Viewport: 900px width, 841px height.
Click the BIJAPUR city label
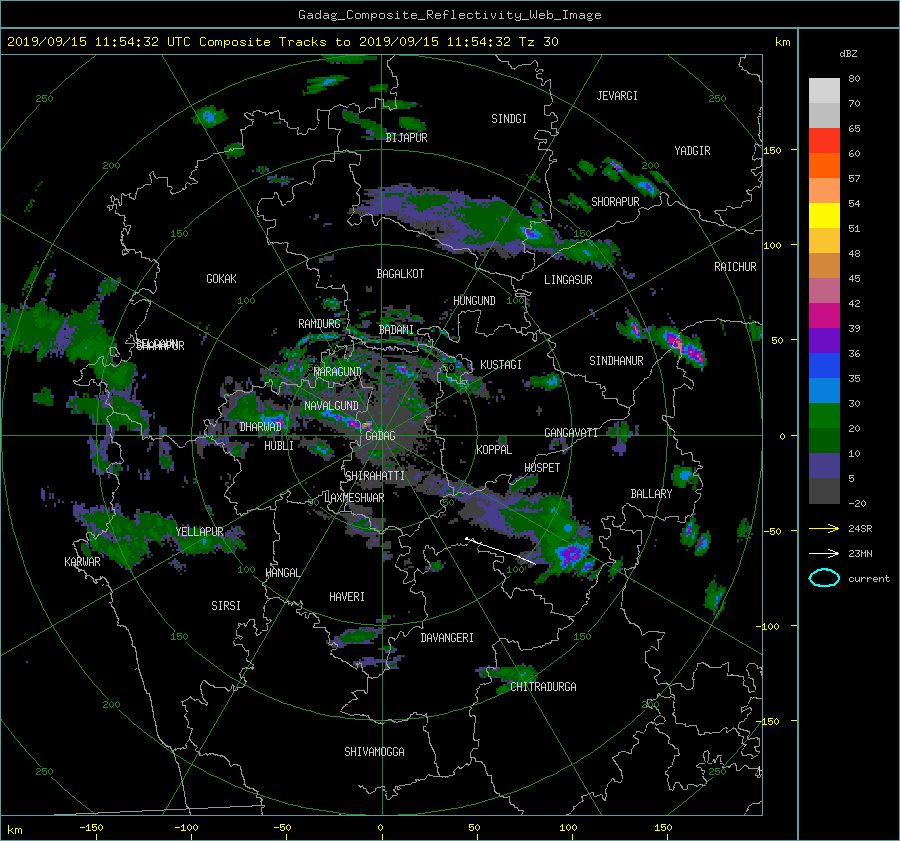coord(406,138)
